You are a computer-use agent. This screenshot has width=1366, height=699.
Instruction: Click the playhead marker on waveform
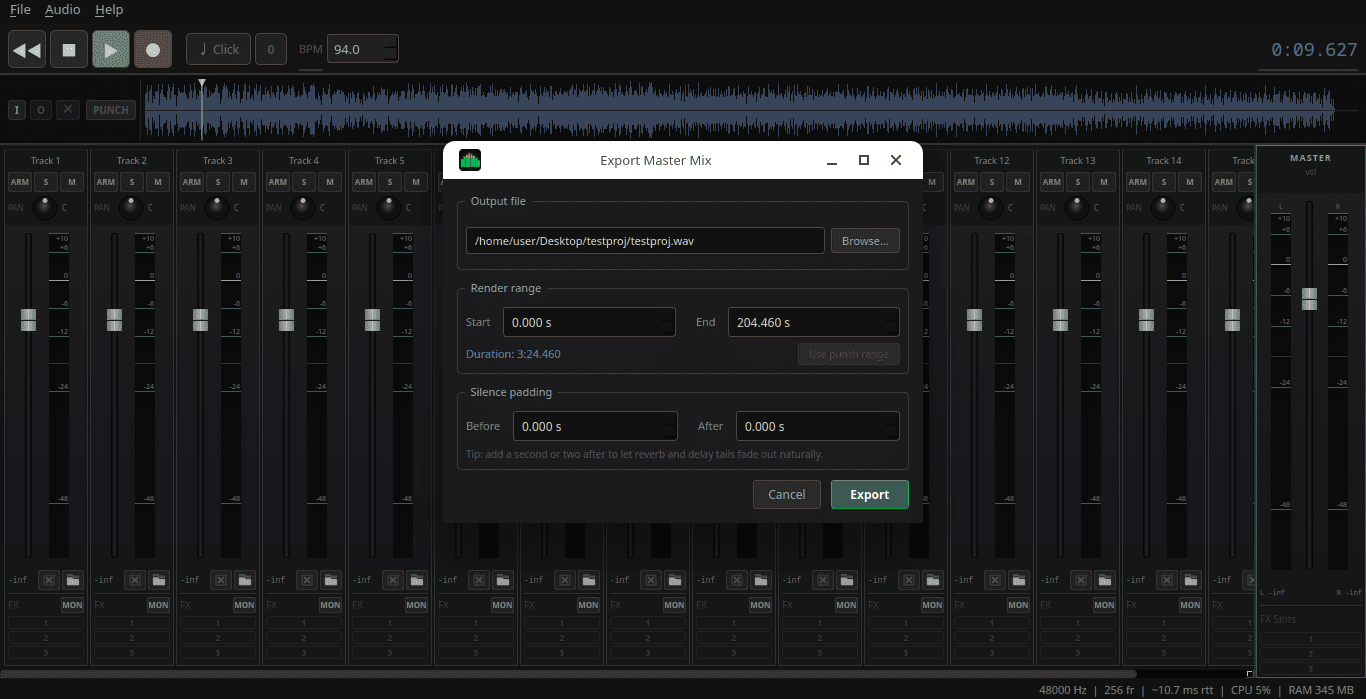pos(202,85)
